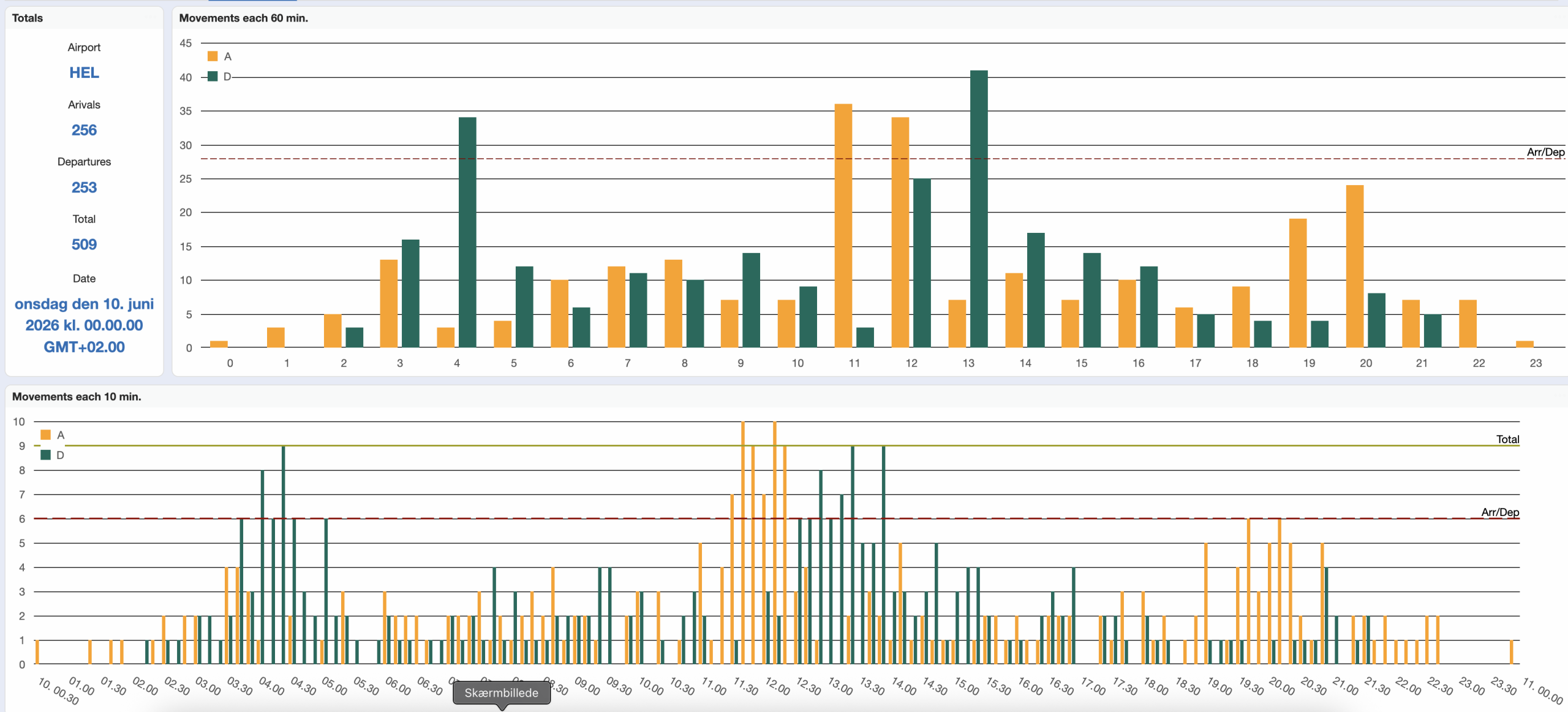Select the Arrivals value 256

pyautogui.click(x=84, y=130)
